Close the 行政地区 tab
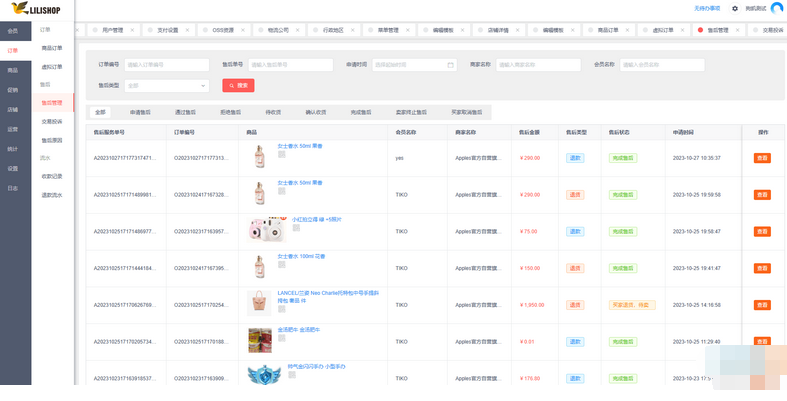 coord(352,30)
